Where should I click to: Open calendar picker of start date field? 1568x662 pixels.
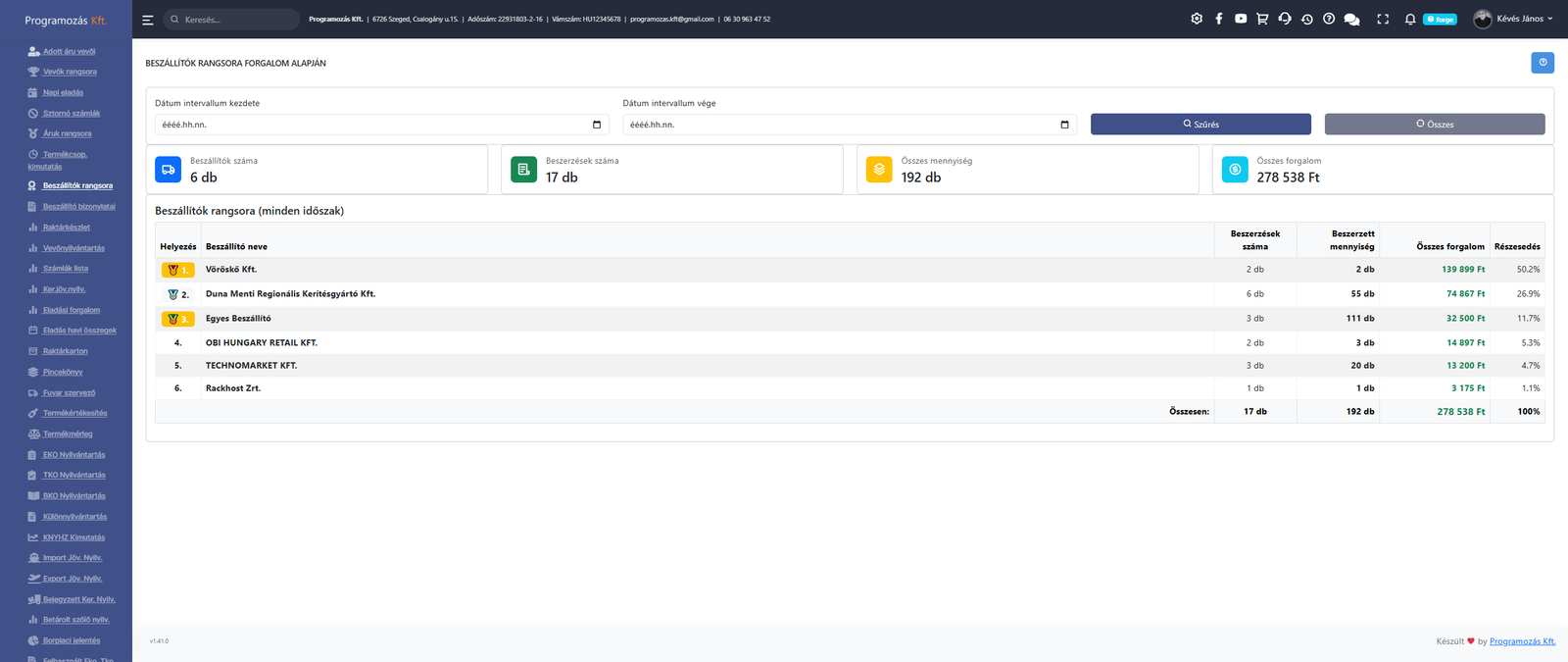(597, 125)
